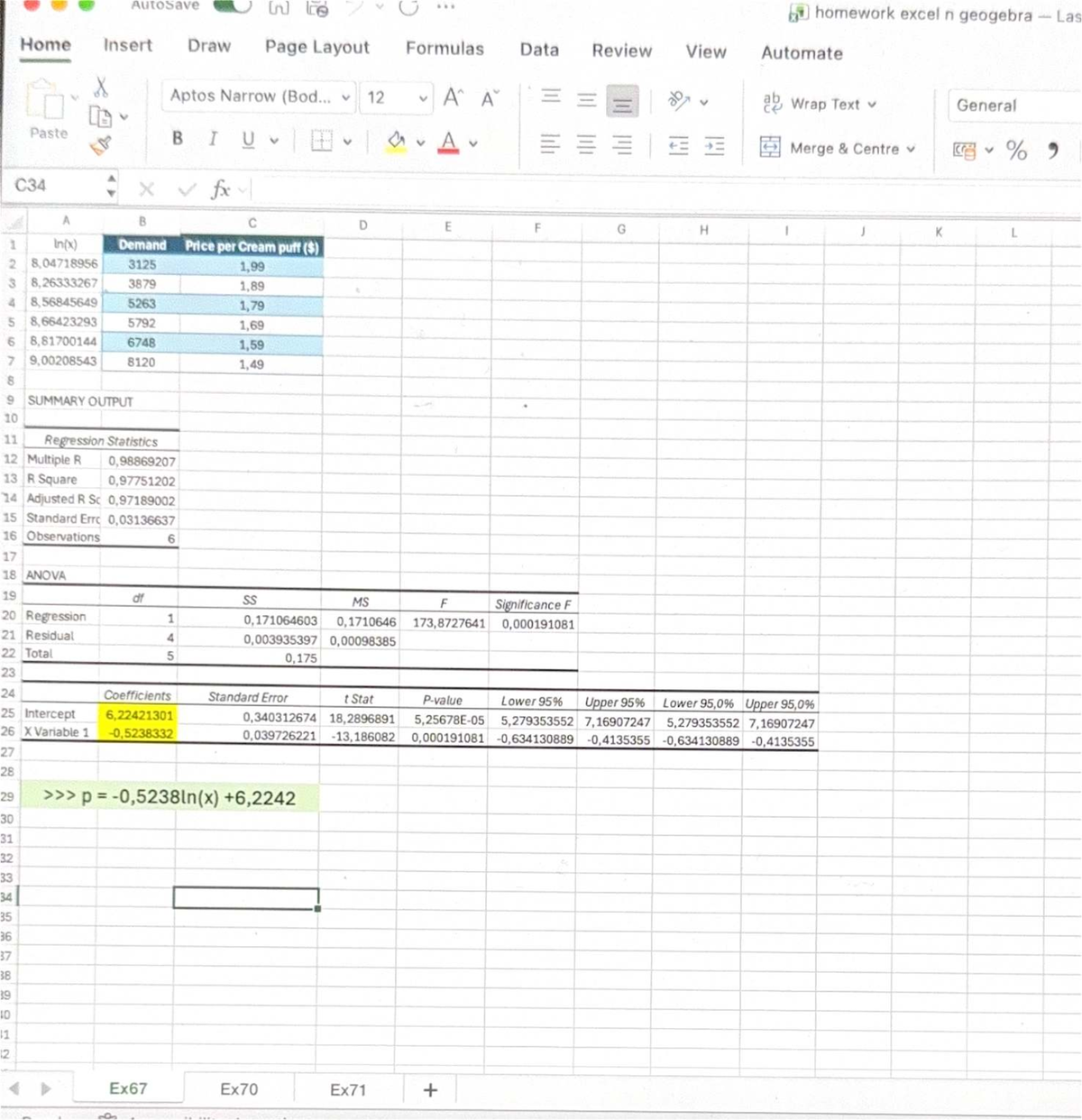Screen dimensions: 1082x1120
Task: Click the Cut scissors icon
Action: pyautogui.click(x=101, y=88)
